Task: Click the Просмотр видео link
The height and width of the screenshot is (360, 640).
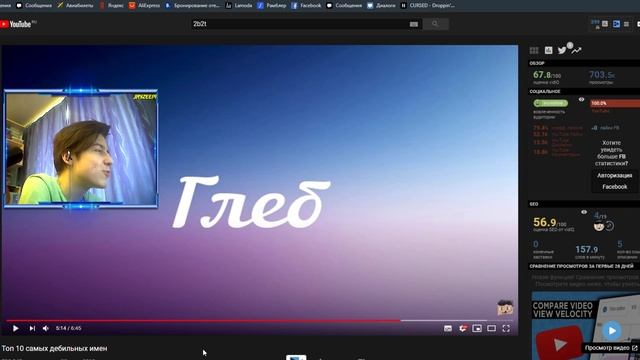Action: pyautogui.click(x=611, y=348)
